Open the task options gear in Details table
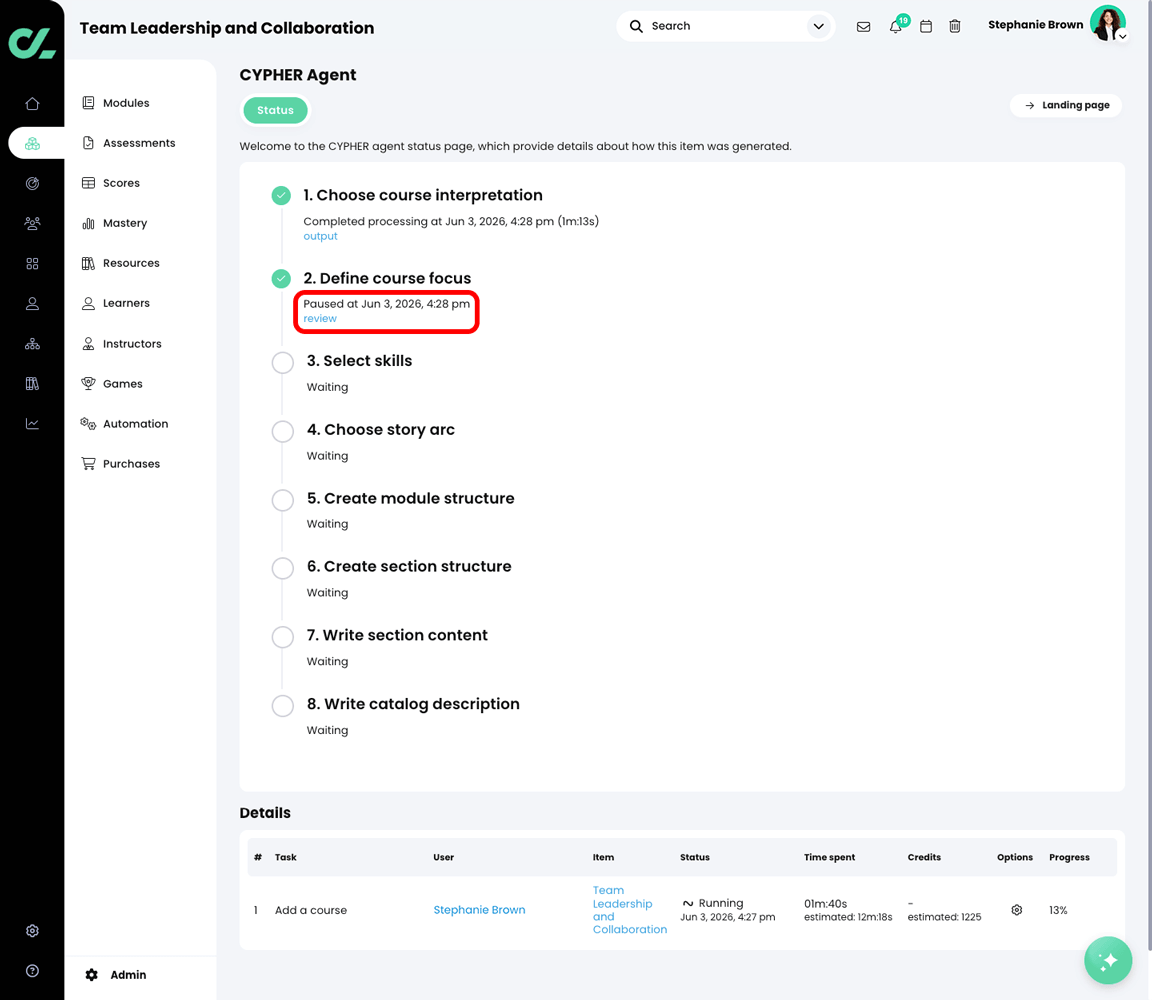Image resolution: width=1152 pixels, height=1000 pixels. [1016, 910]
